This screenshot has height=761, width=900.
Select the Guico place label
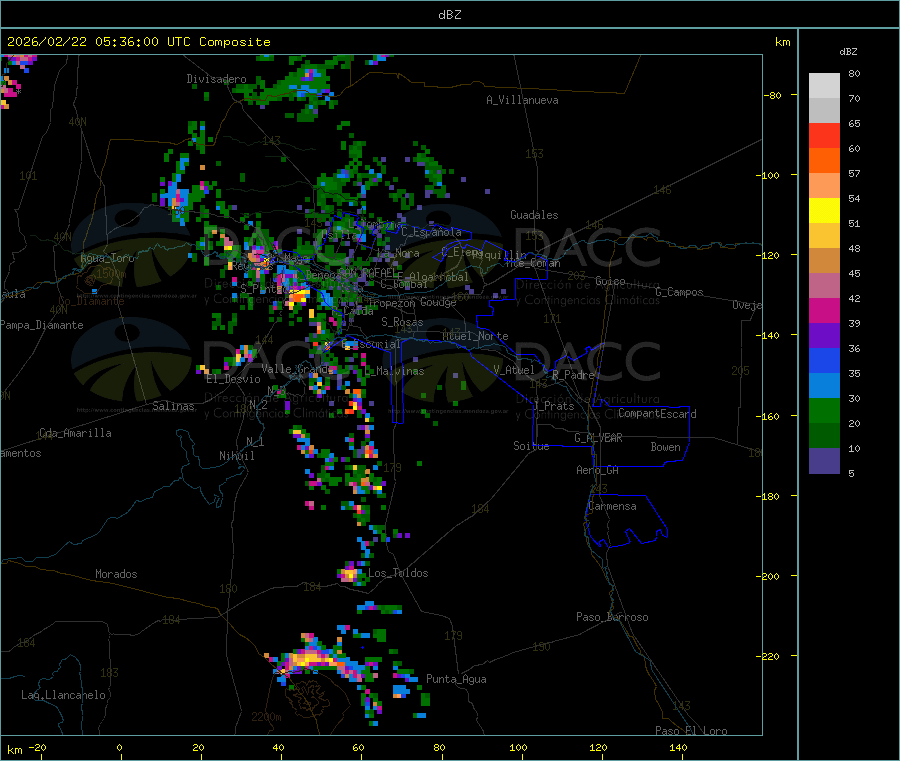[x=610, y=281]
